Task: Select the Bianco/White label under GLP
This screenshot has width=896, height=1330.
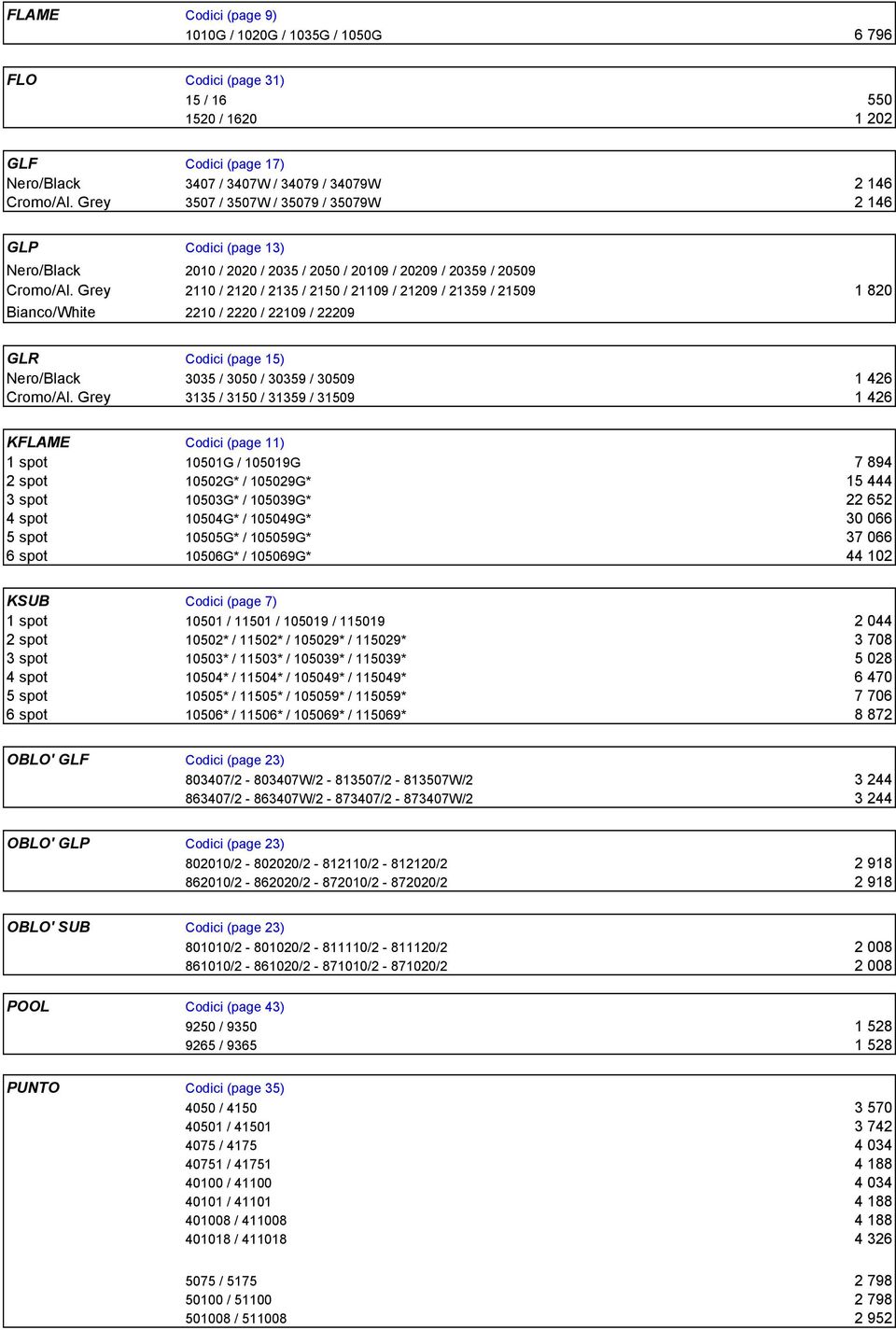Action: coord(50,313)
